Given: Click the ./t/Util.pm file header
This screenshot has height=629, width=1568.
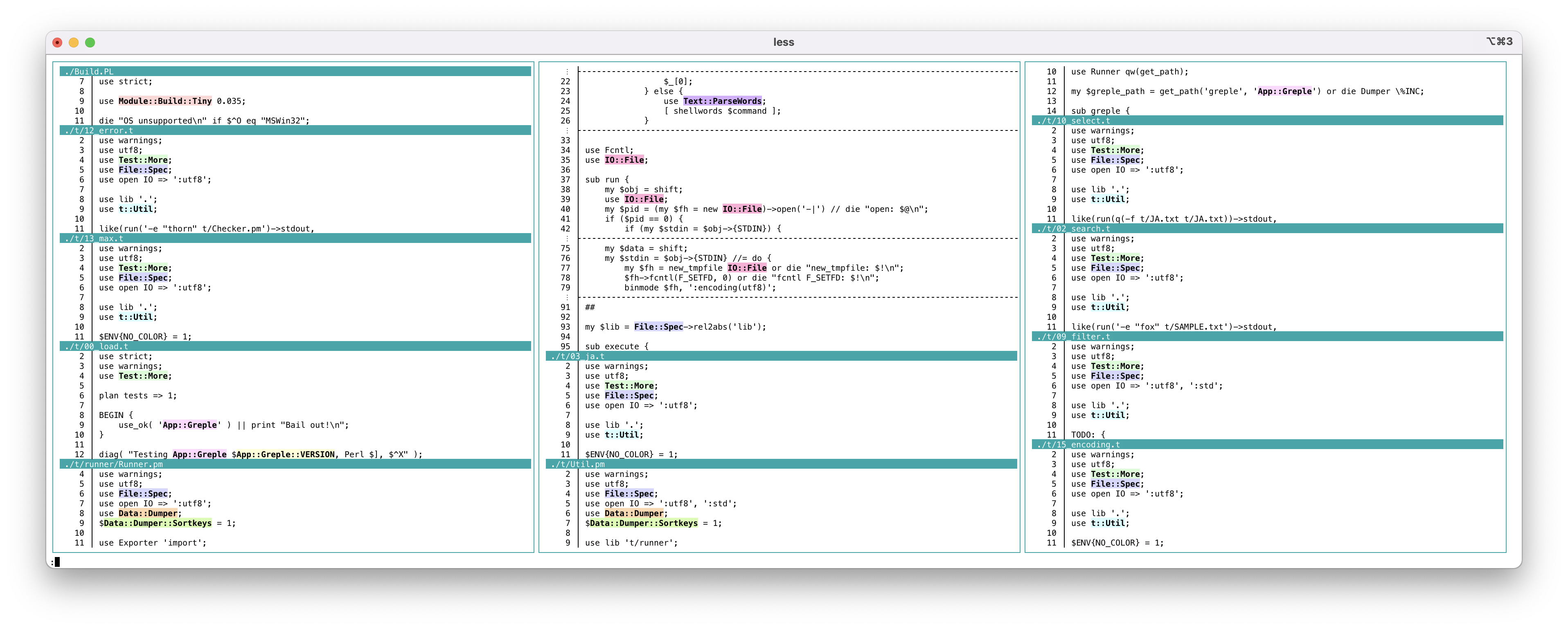Looking at the screenshot, I should click(x=578, y=464).
